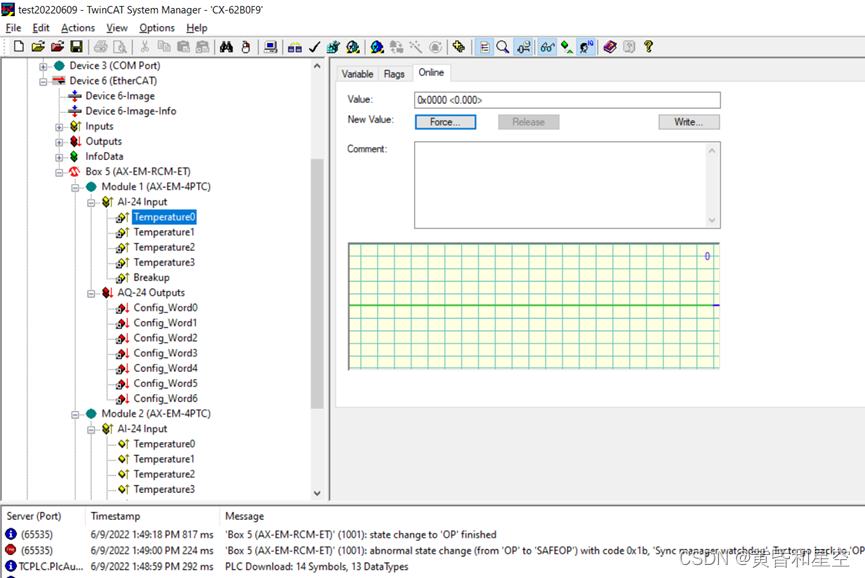Expand the Outputs tree node
This screenshot has height=578, width=865.
coord(59,142)
